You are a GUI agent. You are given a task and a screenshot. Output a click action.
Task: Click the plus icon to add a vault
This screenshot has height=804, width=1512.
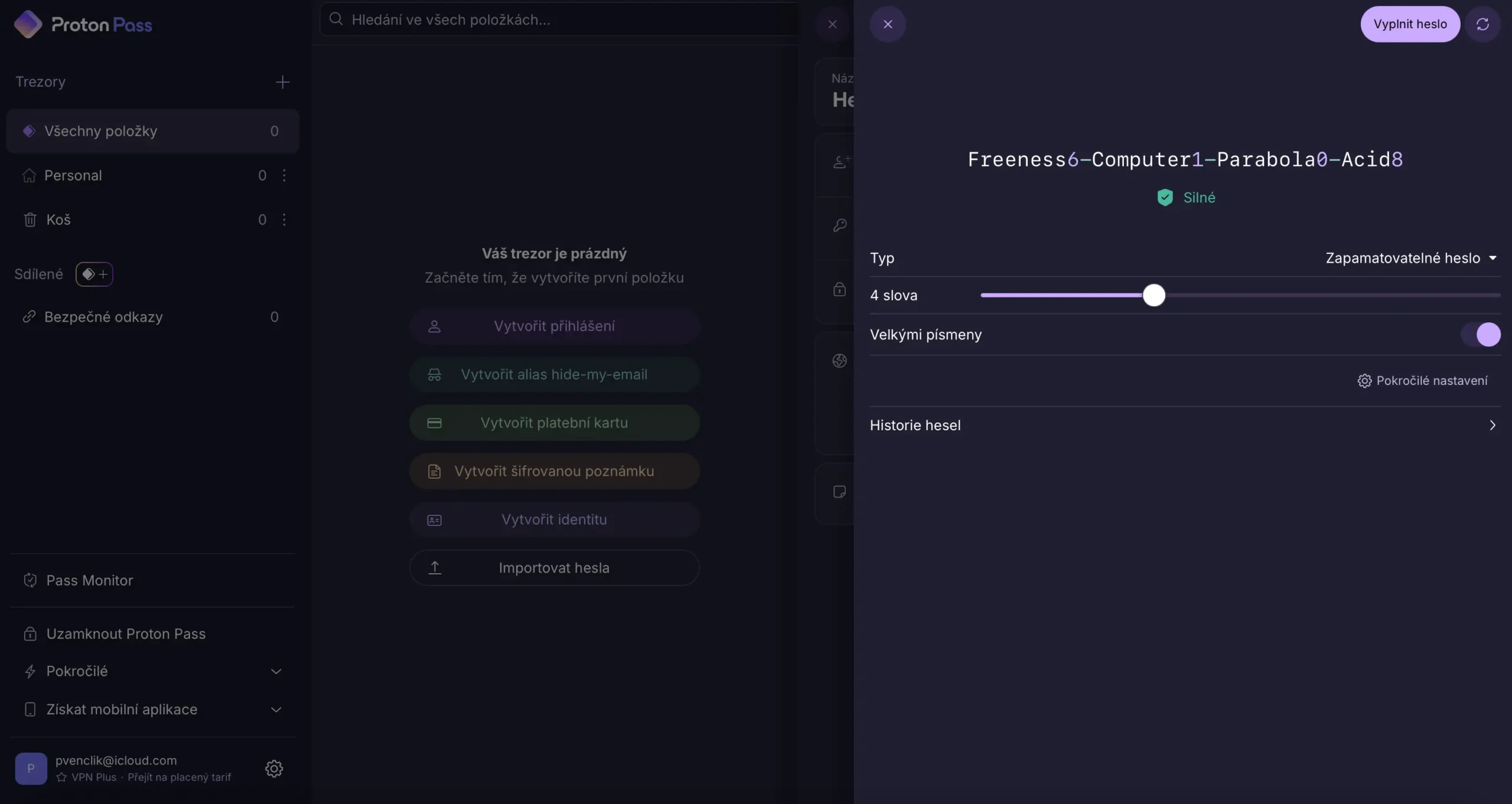click(282, 82)
